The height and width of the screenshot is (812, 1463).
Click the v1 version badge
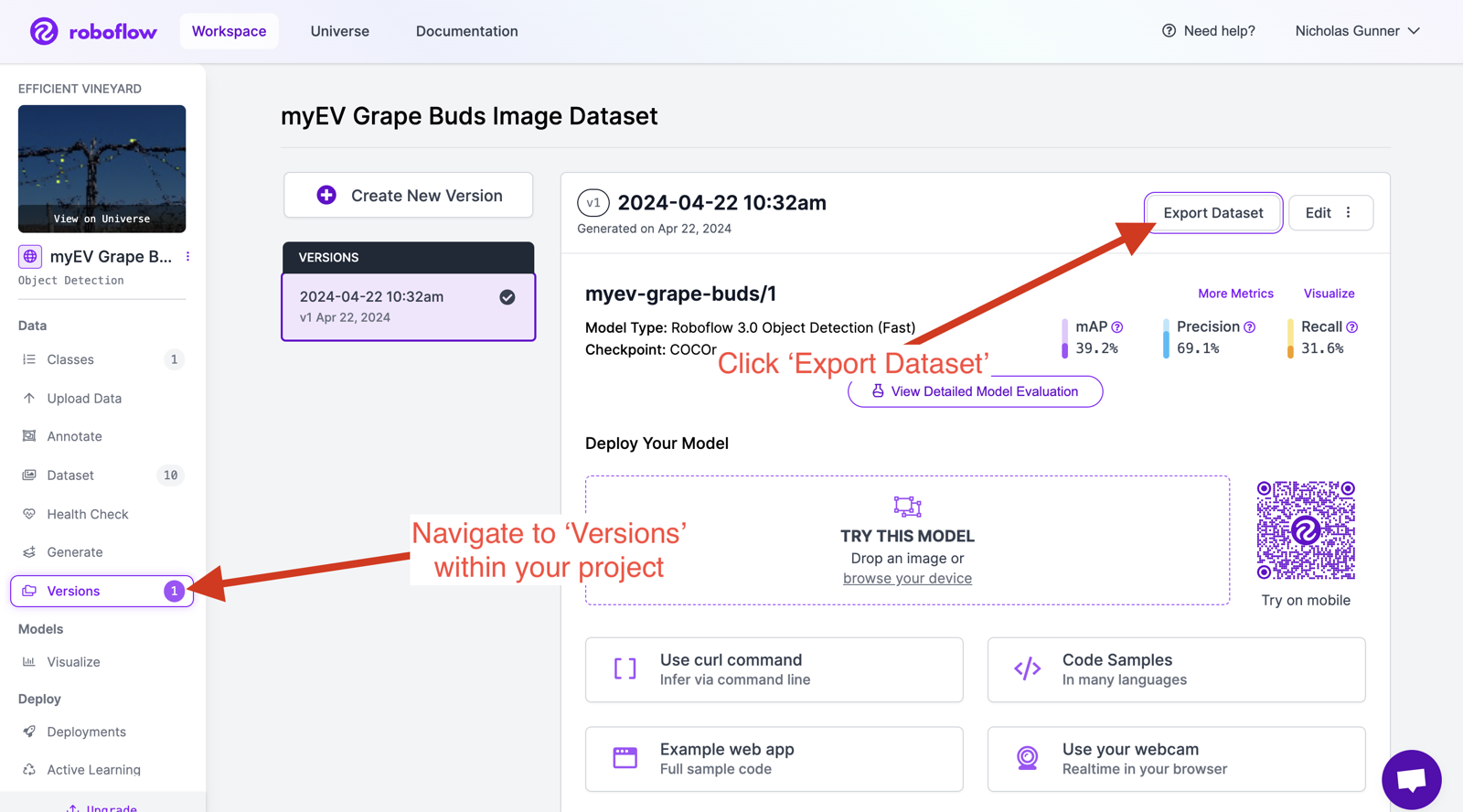(593, 203)
